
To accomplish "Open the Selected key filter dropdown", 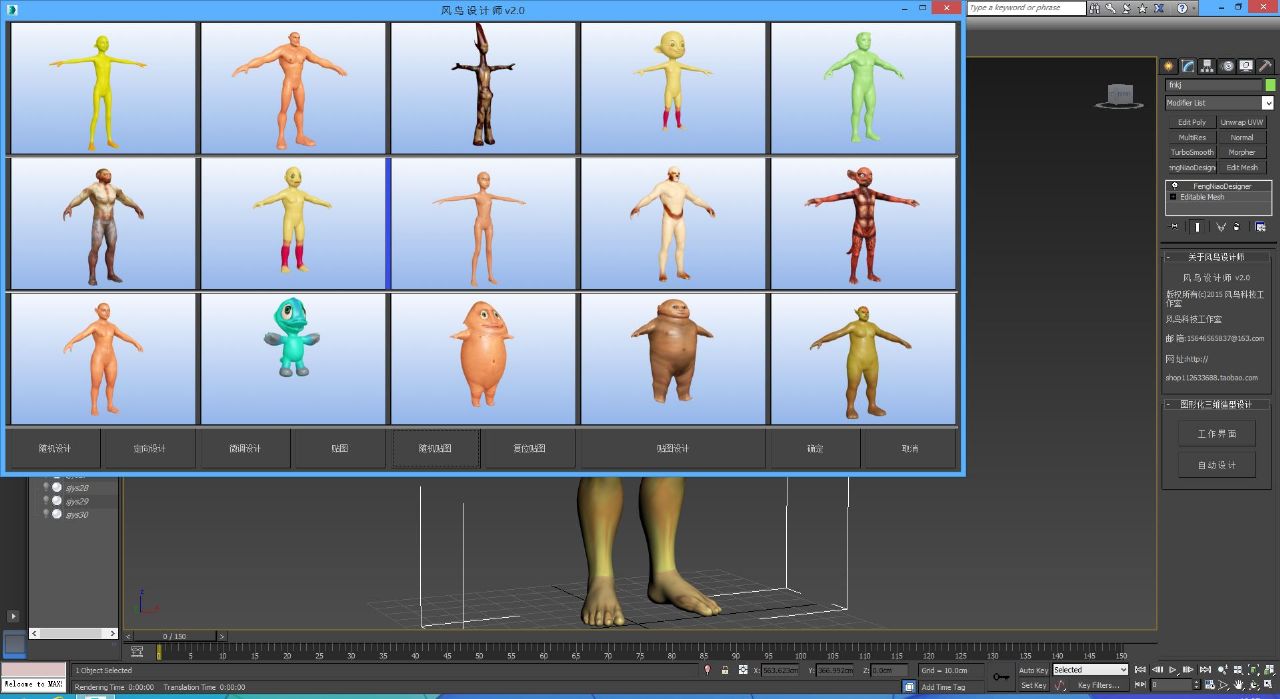I will pos(1089,670).
